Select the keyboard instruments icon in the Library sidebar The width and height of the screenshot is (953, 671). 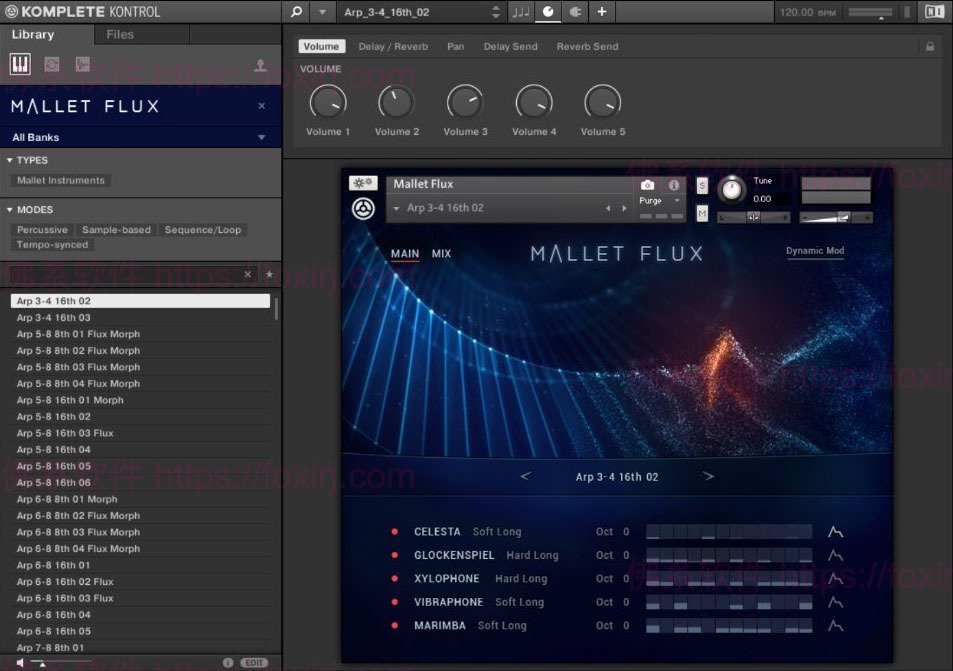(19, 64)
